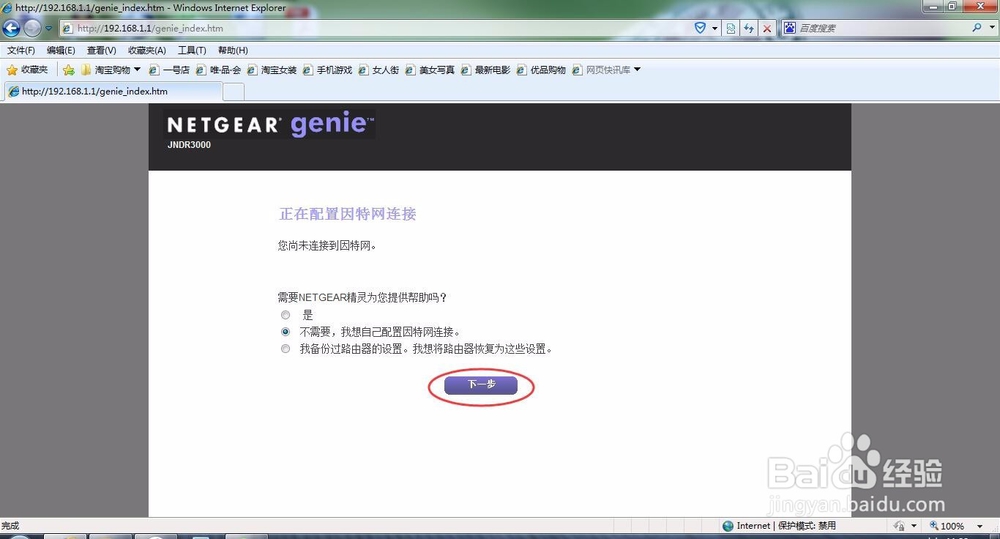Open the recent pages dropdown arrow

48,28
